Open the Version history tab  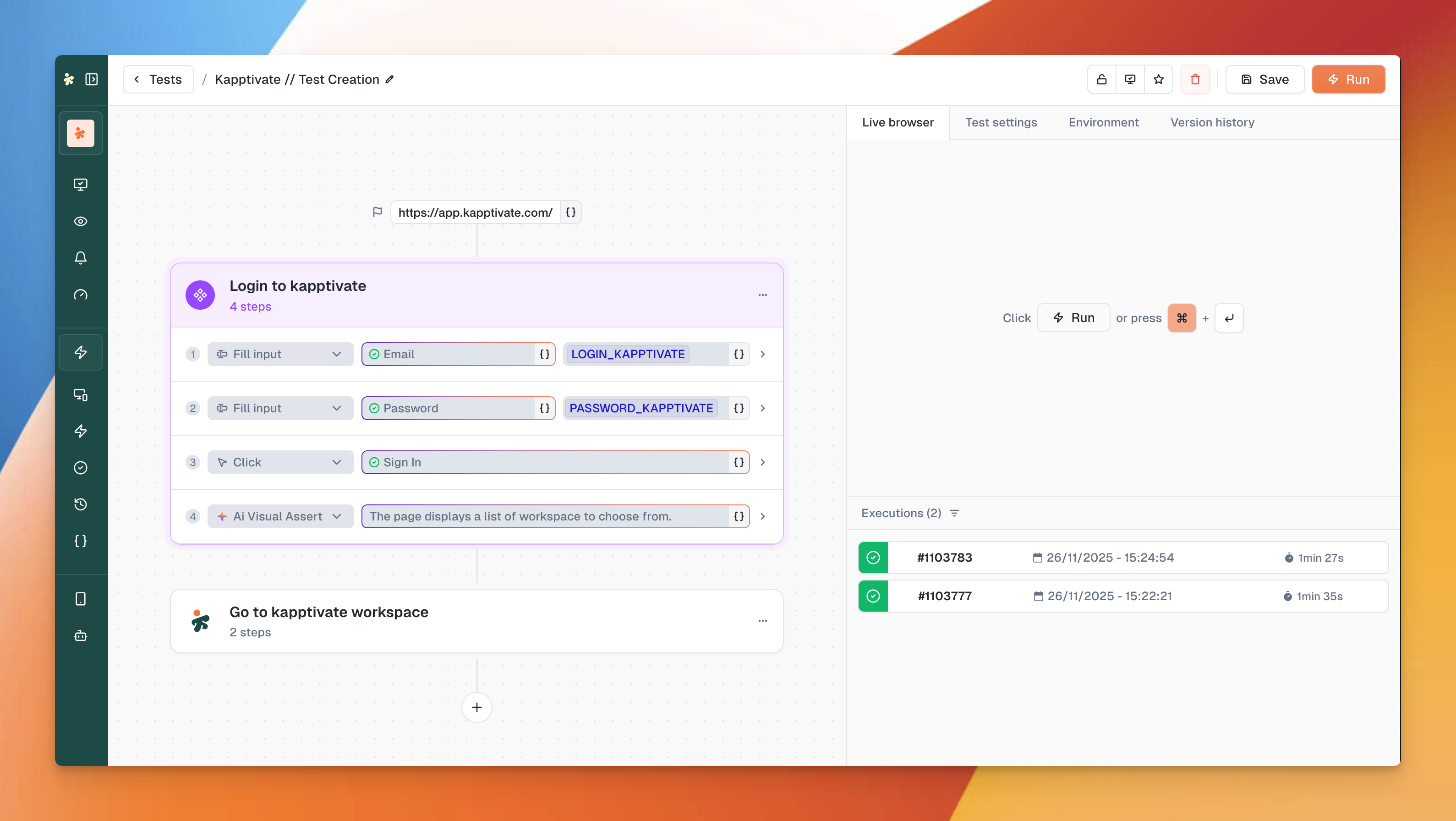[x=1212, y=122]
